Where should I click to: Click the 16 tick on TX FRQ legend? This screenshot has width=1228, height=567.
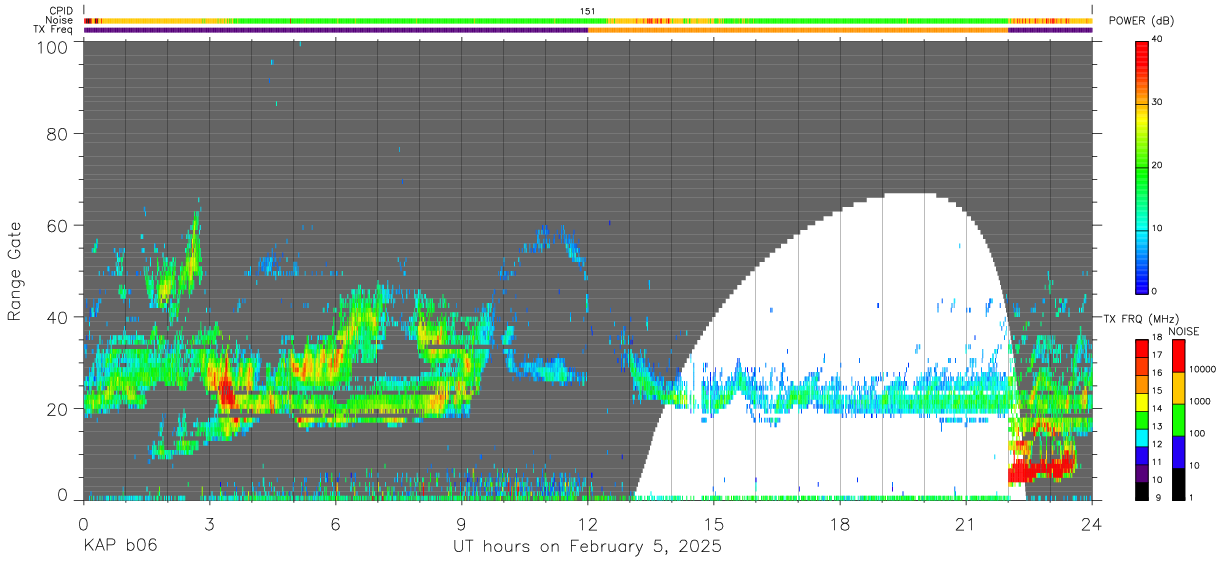1156,373
